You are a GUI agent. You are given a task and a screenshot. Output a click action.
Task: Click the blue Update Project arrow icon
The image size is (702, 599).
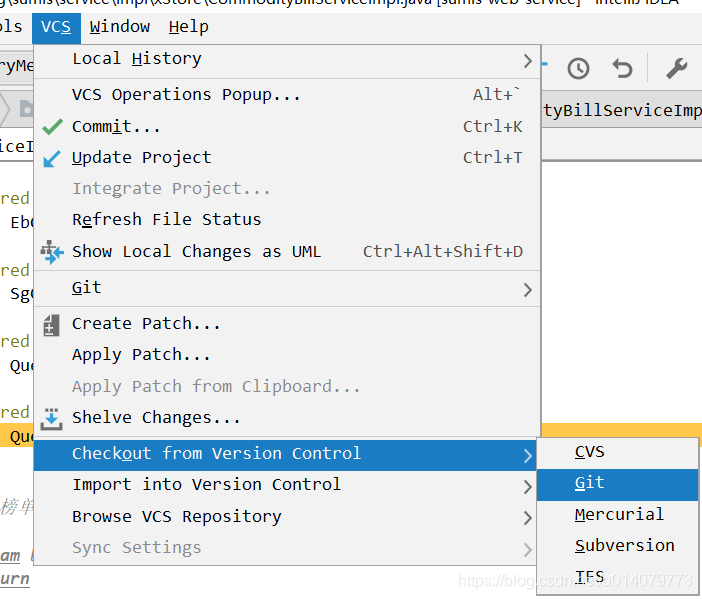point(52,158)
